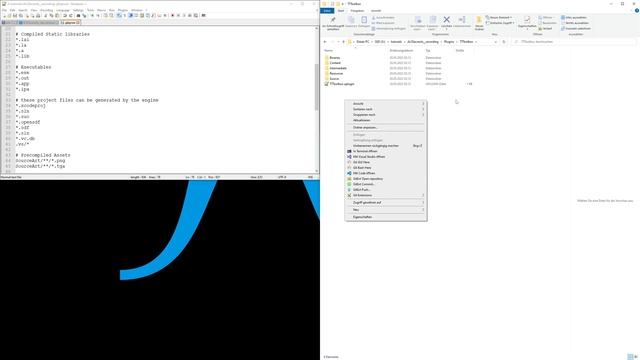Click the Eigenschaften ribbon icon
This screenshot has height=360, width=640.
tap(527, 20)
